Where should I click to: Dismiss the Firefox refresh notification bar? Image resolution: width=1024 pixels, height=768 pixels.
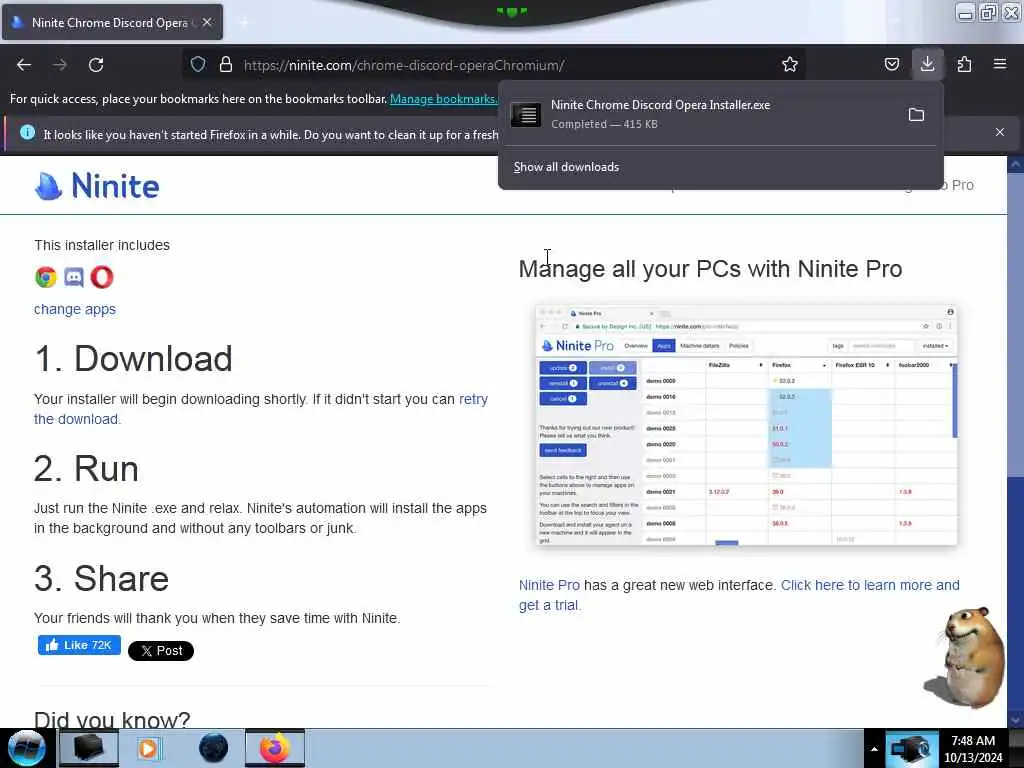click(x=1000, y=132)
